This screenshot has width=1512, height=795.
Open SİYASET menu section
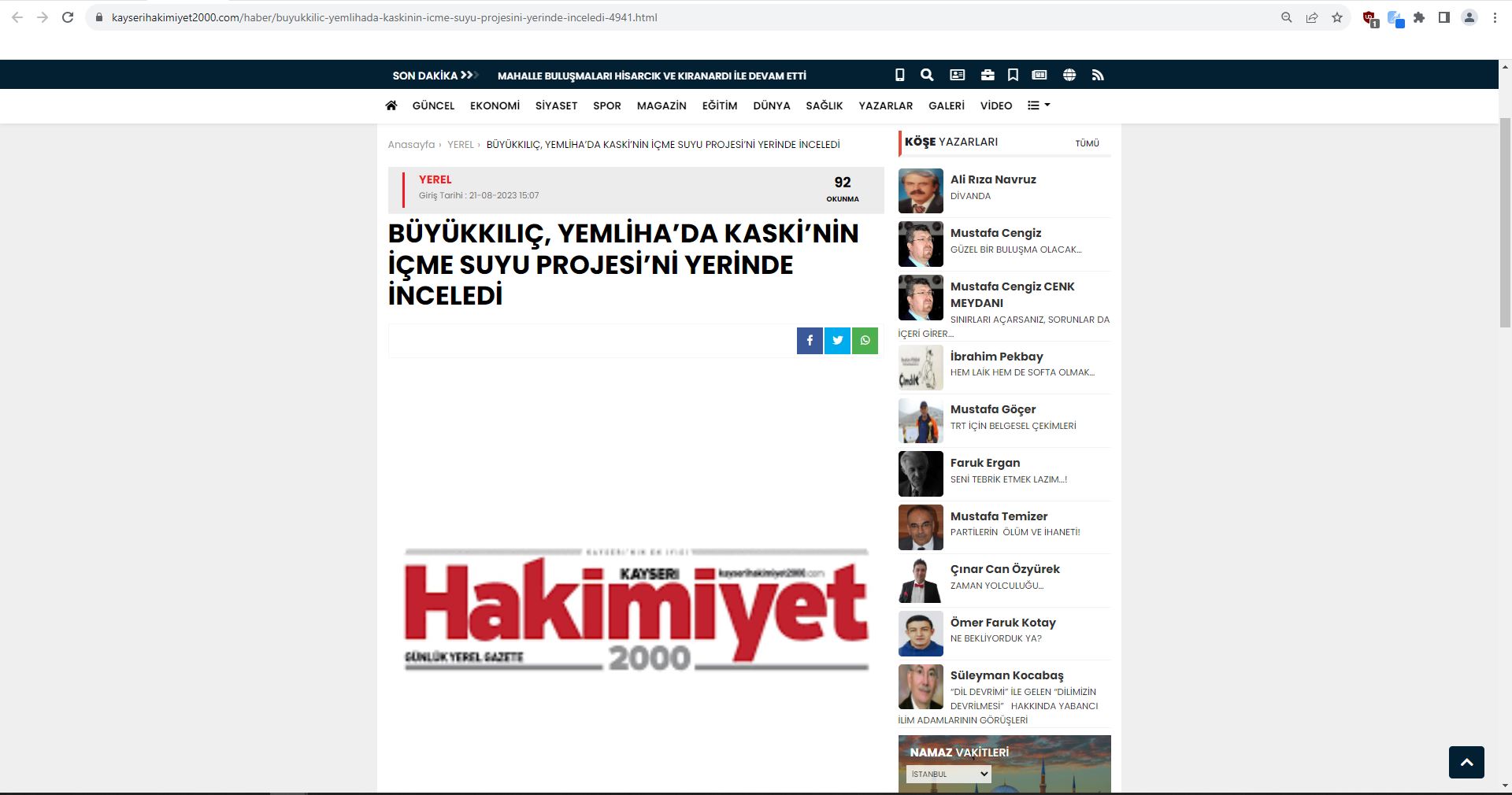point(556,105)
